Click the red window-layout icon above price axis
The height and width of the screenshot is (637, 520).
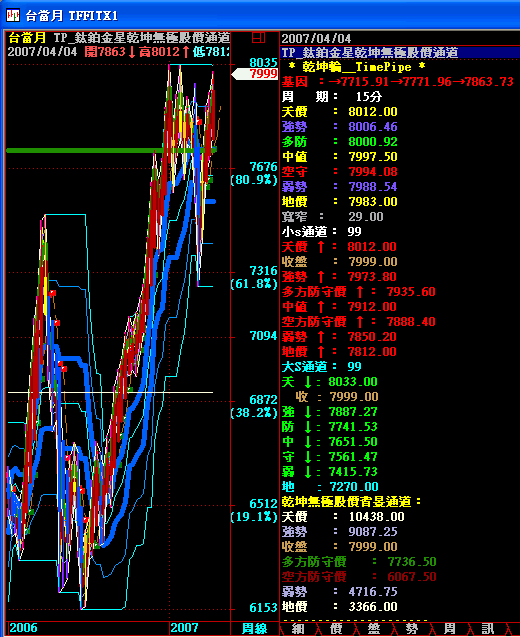click(x=258, y=38)
